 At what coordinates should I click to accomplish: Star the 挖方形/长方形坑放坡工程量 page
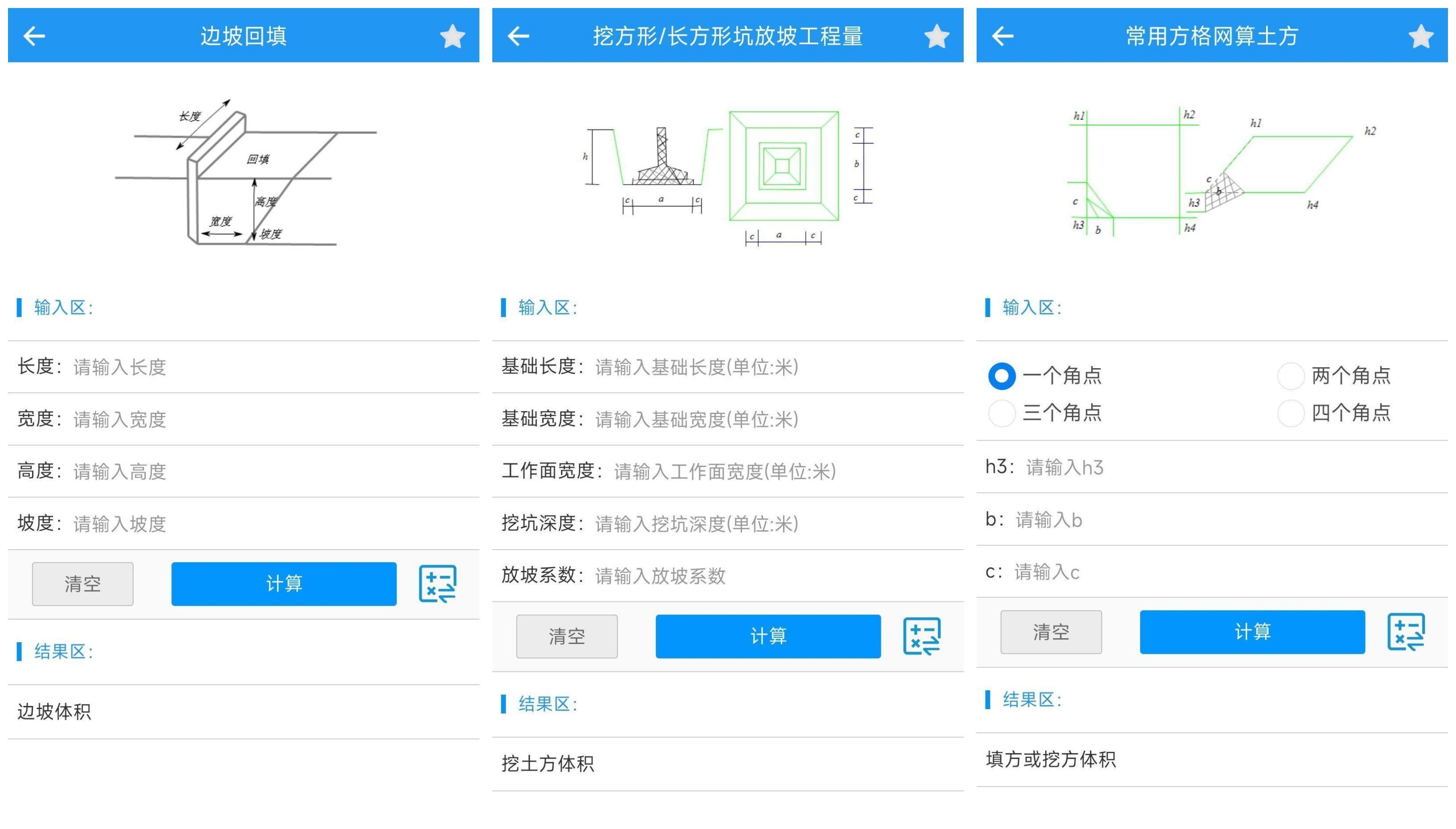tap(936, 36)
